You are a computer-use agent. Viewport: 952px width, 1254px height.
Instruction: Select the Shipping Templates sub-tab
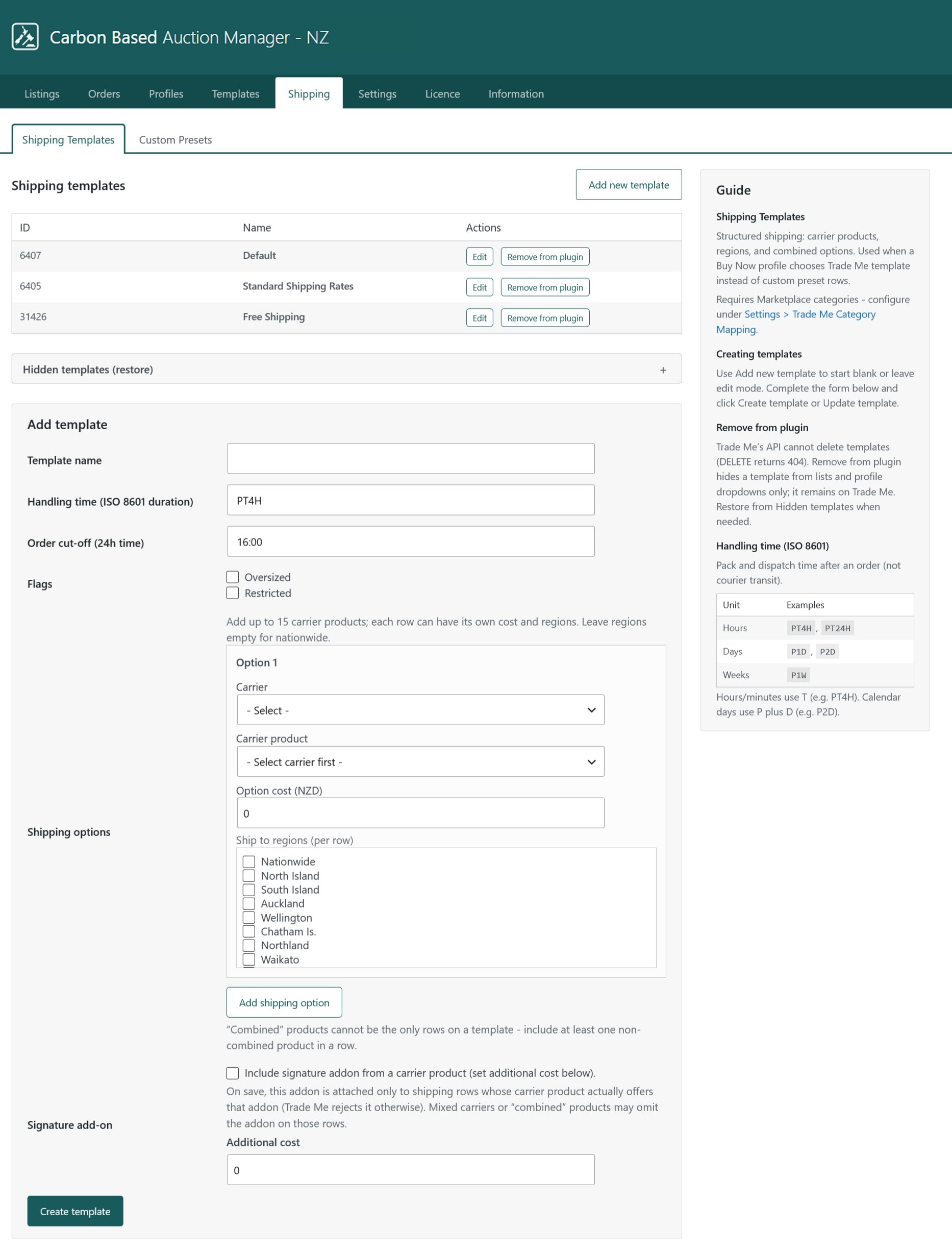click(68, 139)
